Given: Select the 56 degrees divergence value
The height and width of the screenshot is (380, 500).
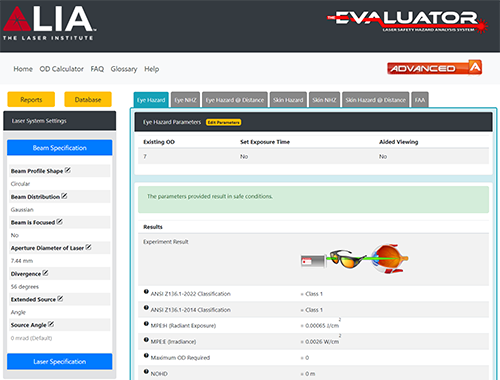Looking at the screenshot, I should 25,286.
